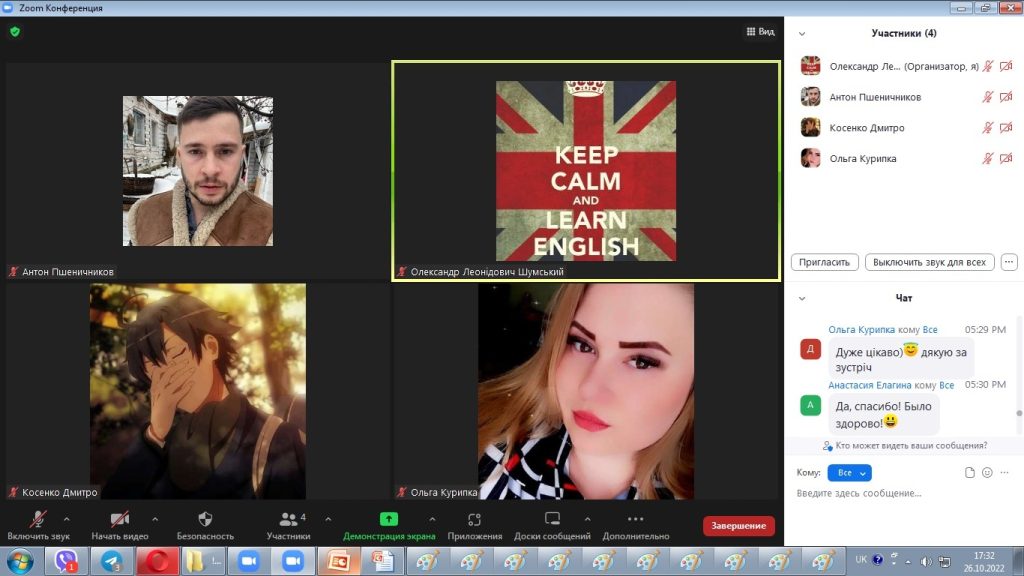The image size is (1024, 576).
Task: Open the Дополнительно more options
Action: point(635,526)
